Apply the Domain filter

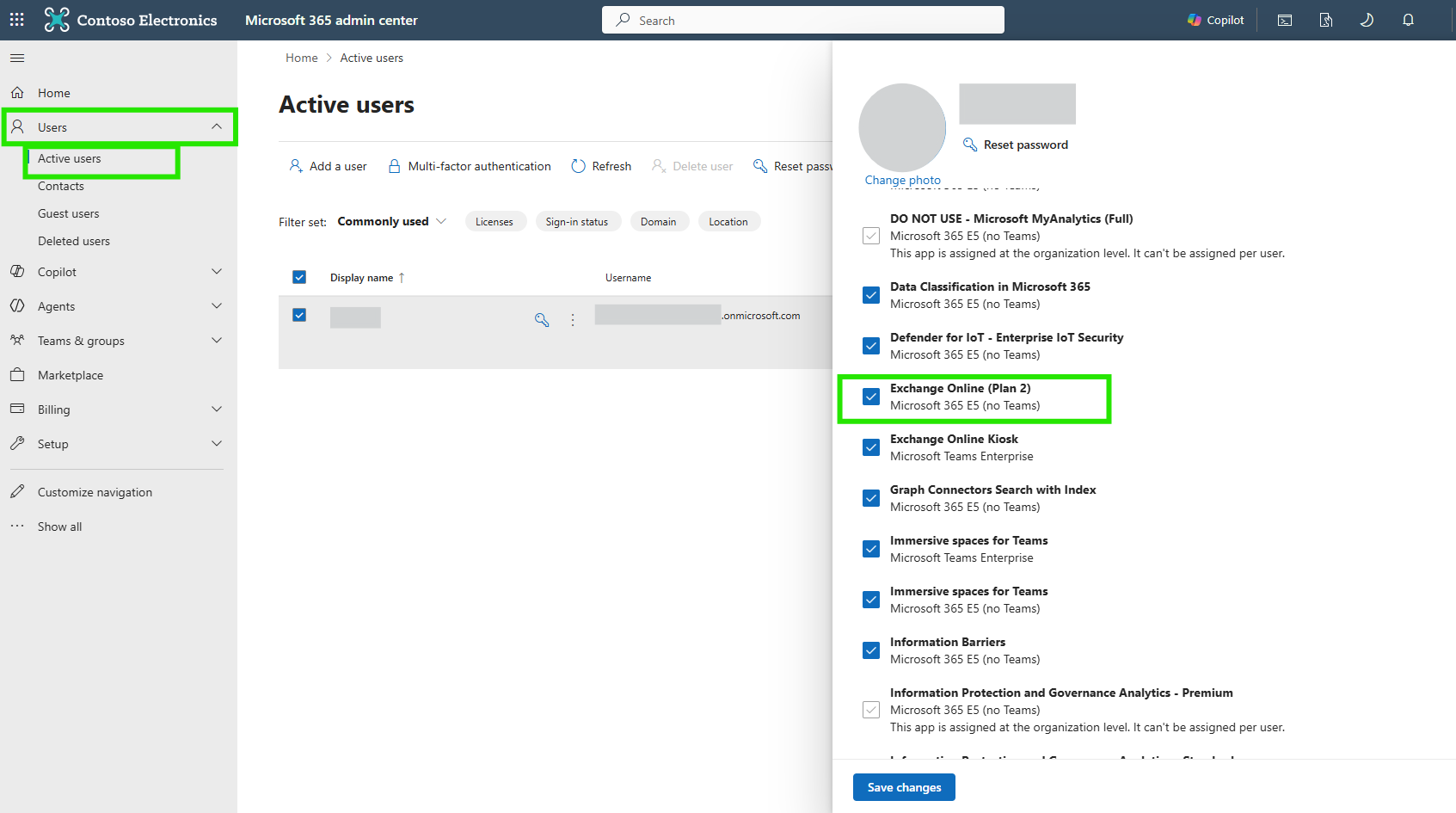pyautogui.click(x=659, y=222)
